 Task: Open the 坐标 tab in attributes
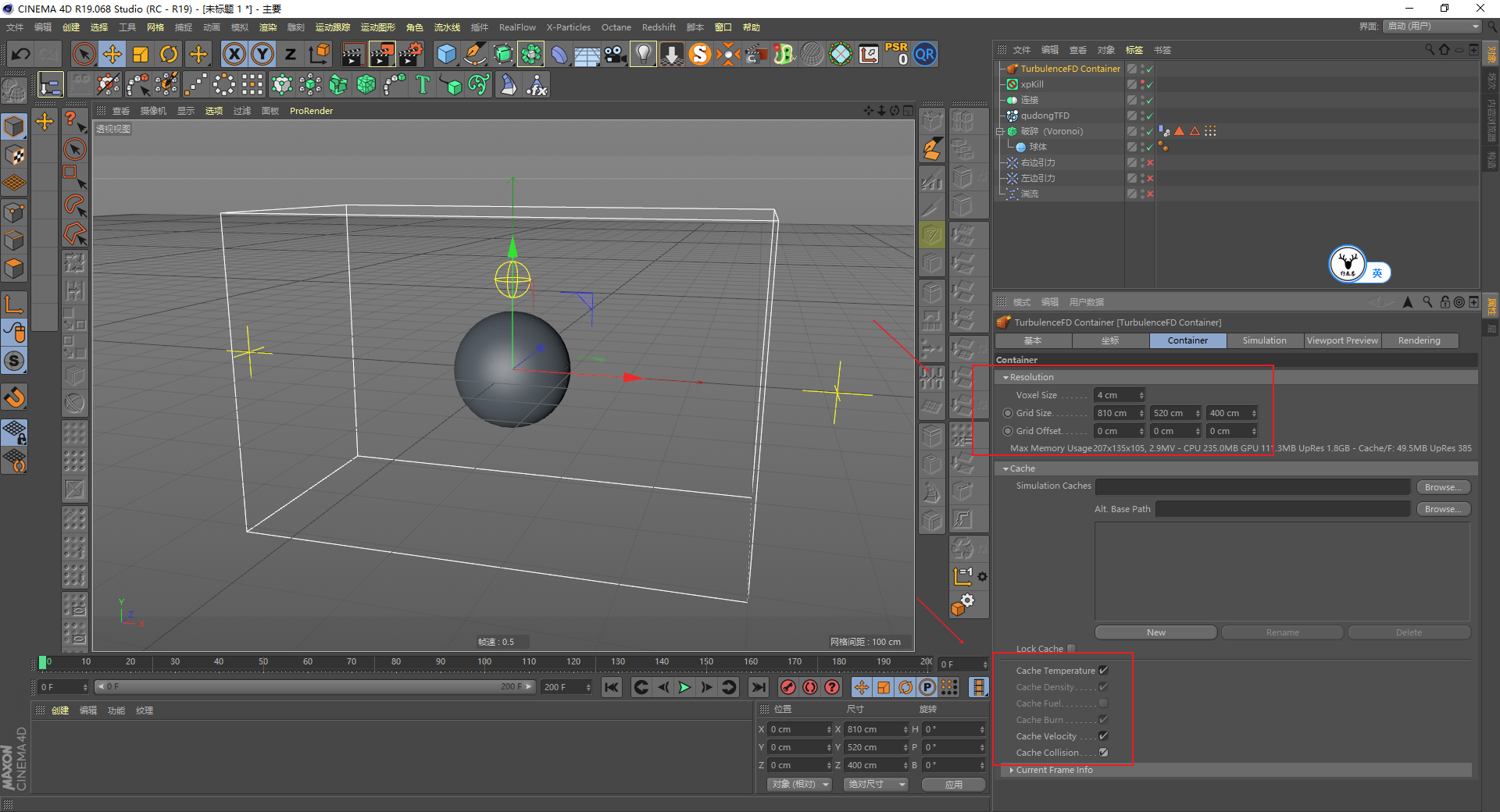(x=1110, y=340)
